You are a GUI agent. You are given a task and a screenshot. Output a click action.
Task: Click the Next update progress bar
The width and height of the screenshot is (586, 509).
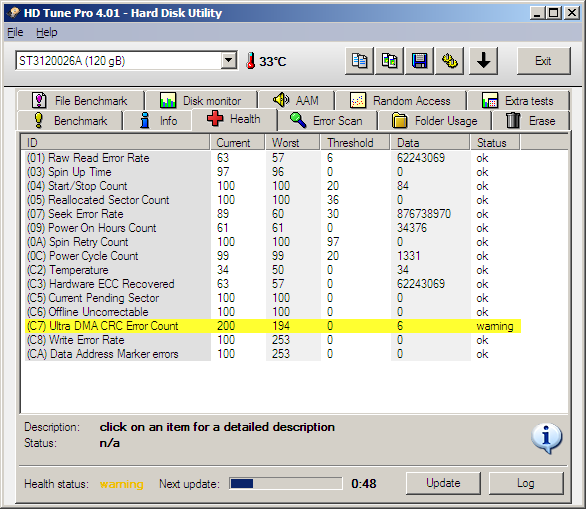(286, 484)
